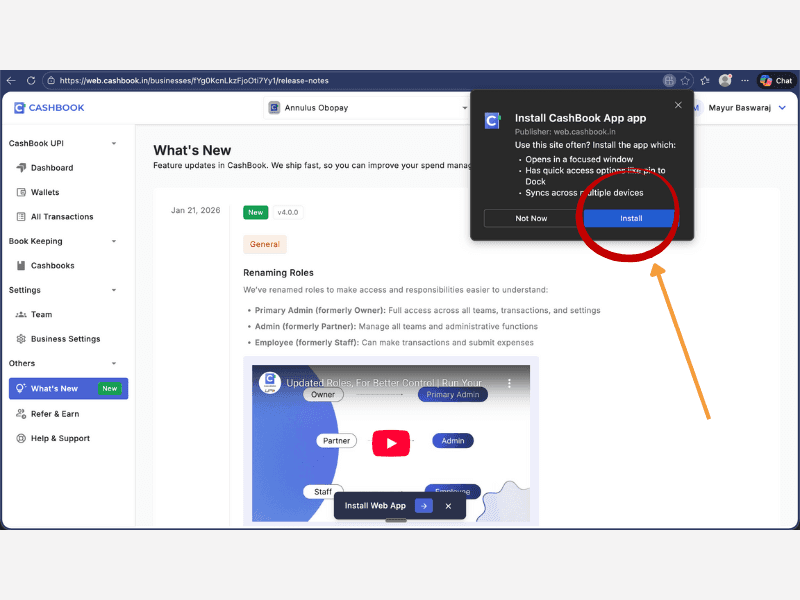Bookmark page with star icon
Image resolution: width=800 pixels, height=600 pixels.
pos(685,81)
